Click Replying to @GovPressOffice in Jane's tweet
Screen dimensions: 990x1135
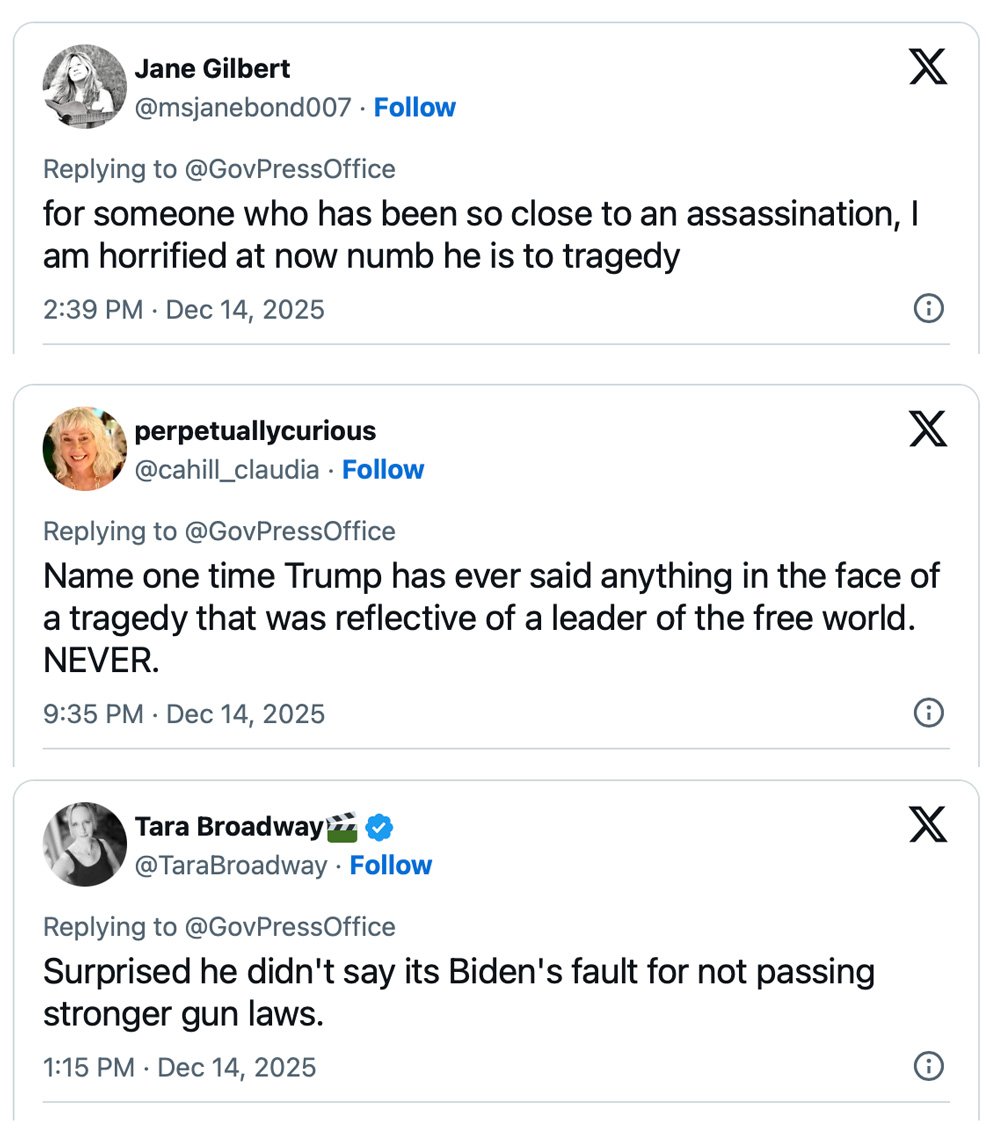coord(219,169)
